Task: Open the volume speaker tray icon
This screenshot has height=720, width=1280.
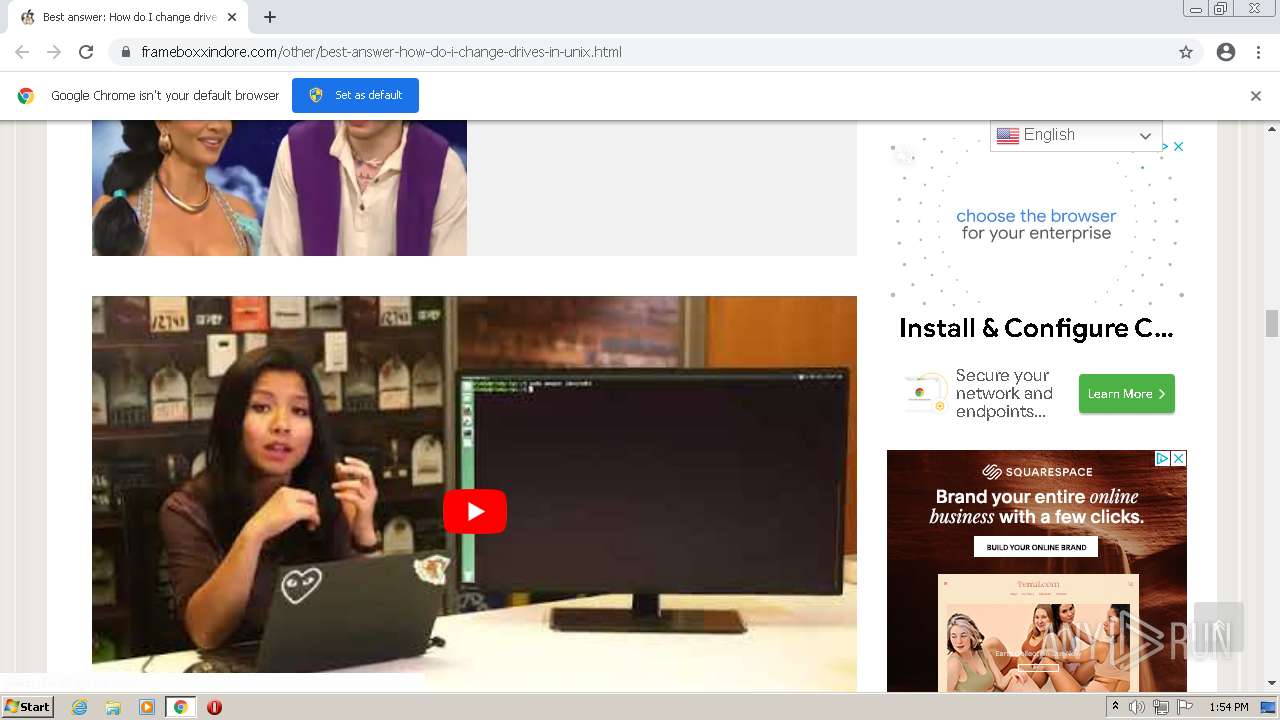Action: [1137, 707]
